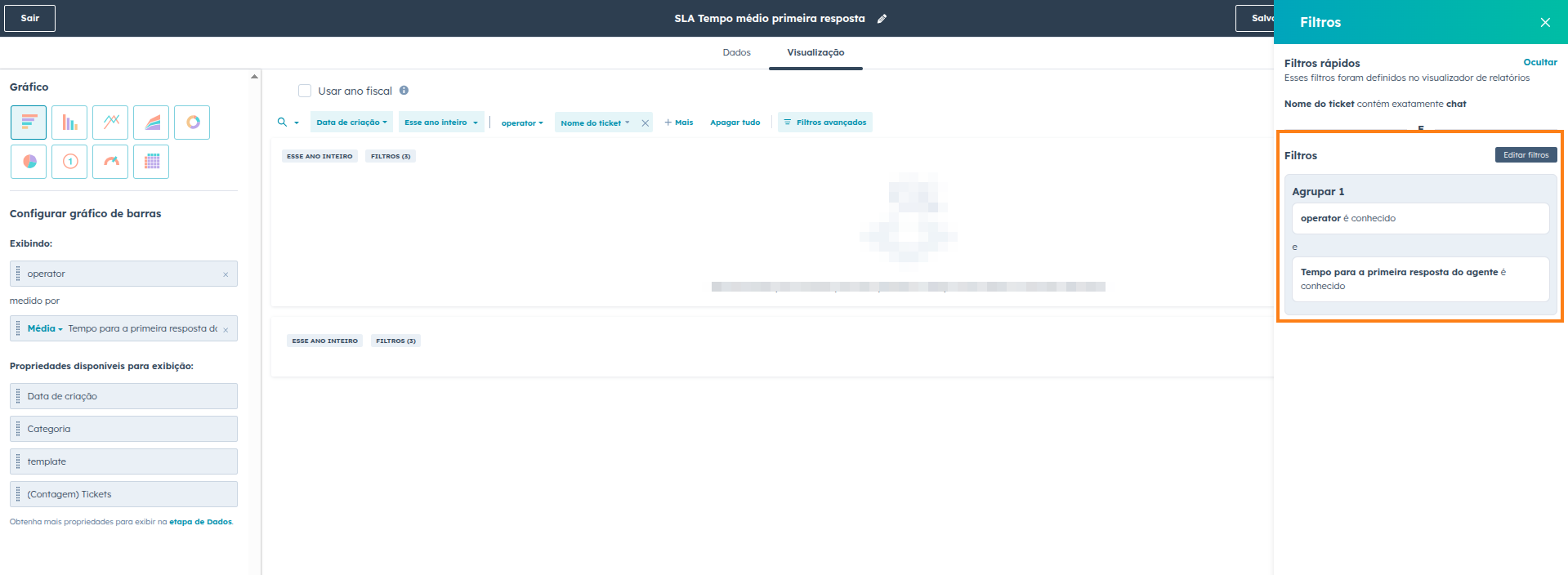1568x575 pixels.
Task: Select the Categoria available property
Action: 123,429
